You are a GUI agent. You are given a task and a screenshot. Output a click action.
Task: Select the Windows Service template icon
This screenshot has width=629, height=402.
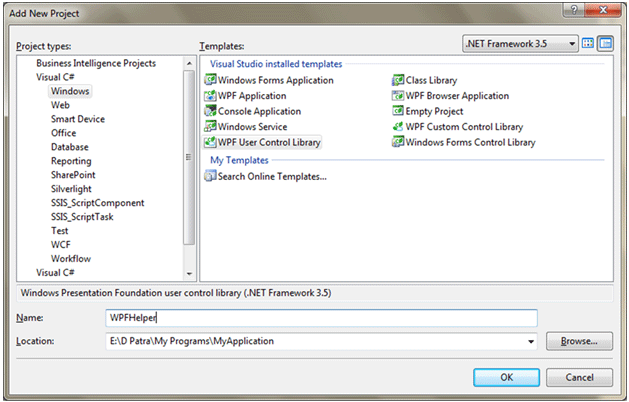click(x=210, y=127)
